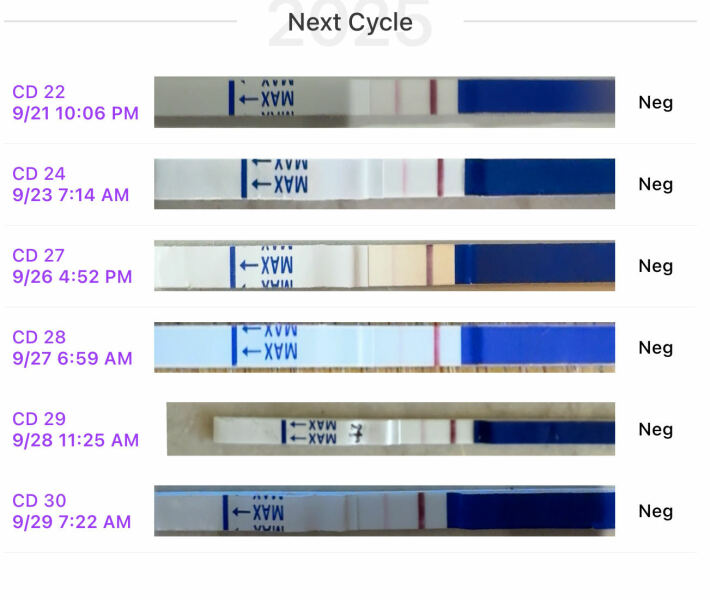Open the CD 28 test strip photo

384,348
